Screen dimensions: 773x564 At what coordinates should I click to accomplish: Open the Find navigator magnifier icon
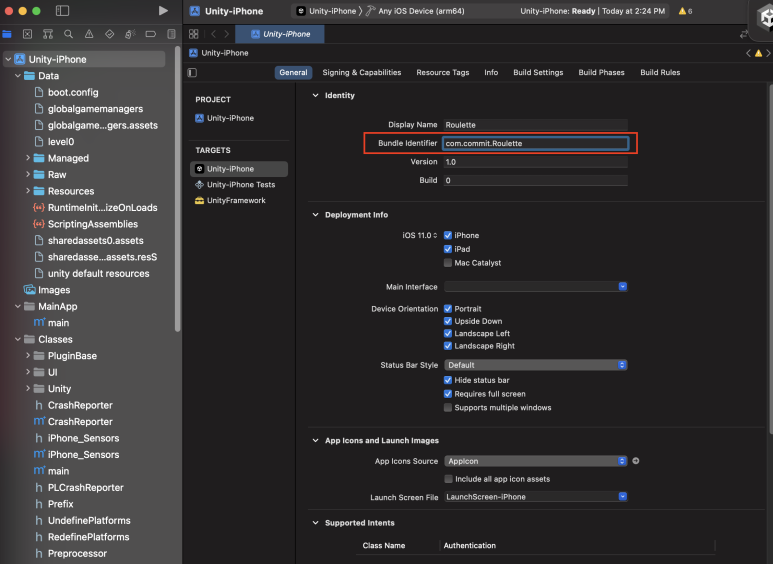point(69,34)
